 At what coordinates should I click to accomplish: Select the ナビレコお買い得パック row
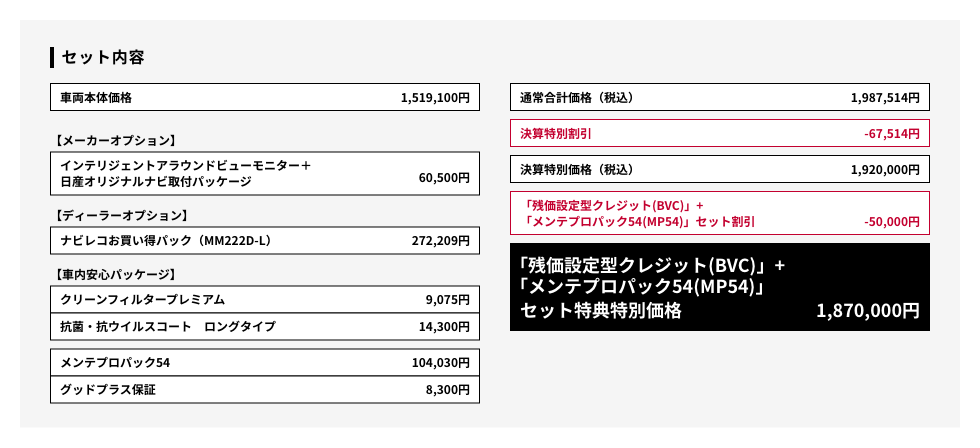265,240
